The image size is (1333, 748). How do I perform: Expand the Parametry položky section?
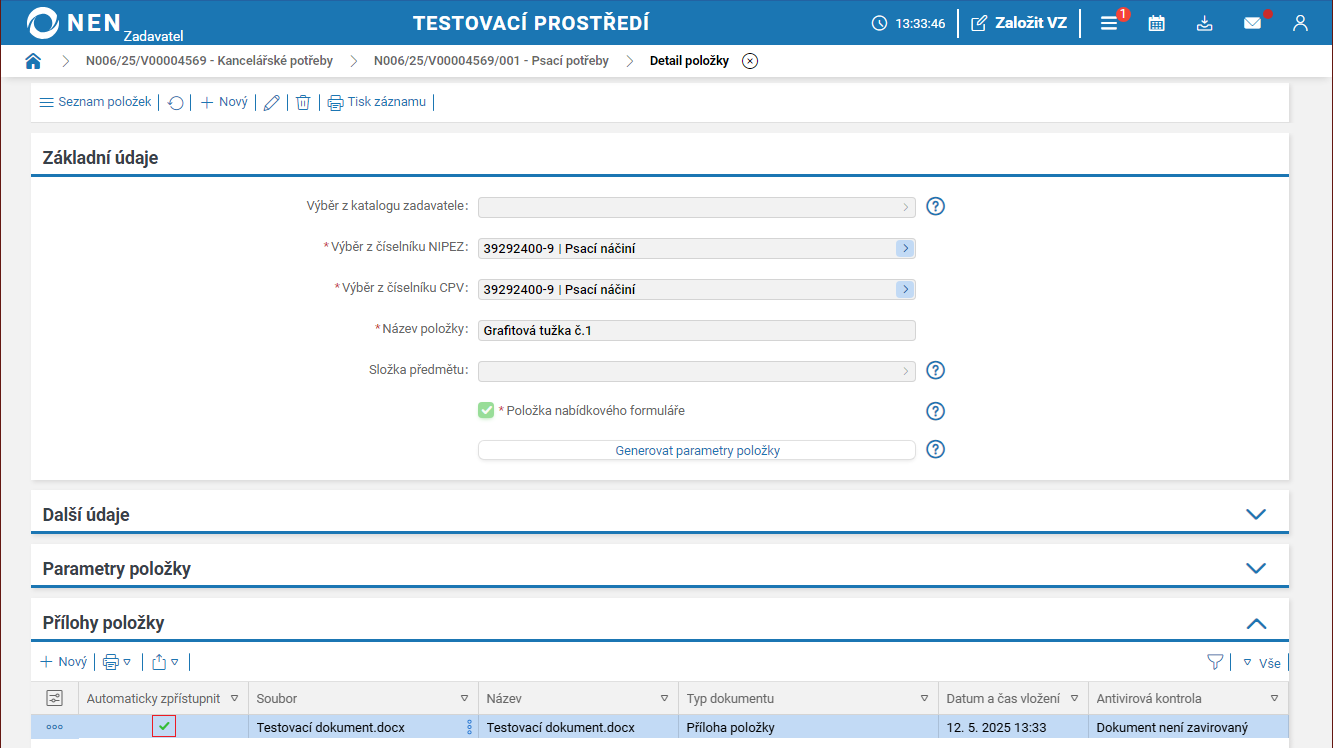point(1256,569)
